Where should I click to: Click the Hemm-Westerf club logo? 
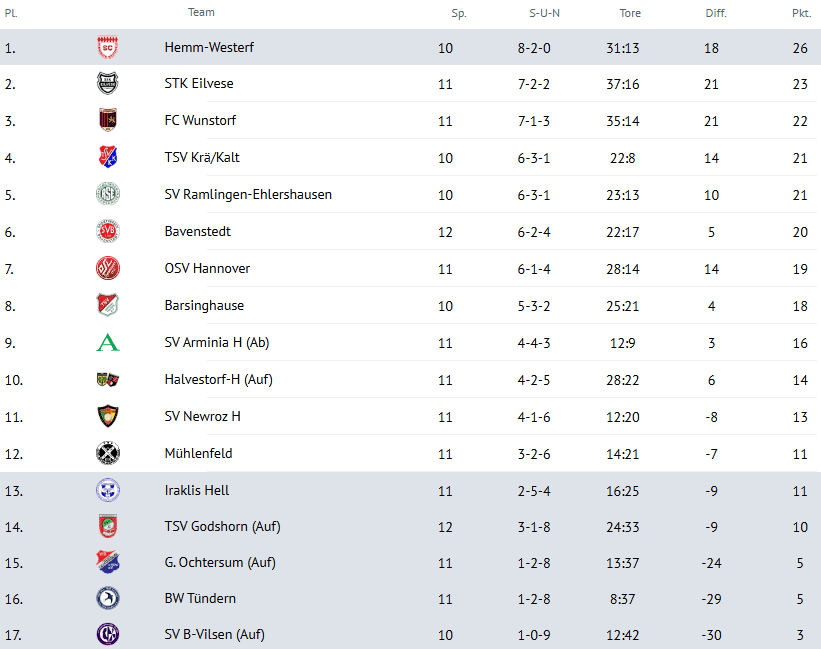click(107, 47)
